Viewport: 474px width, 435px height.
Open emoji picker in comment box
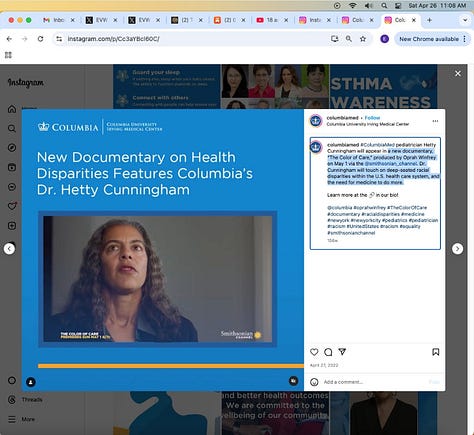pos(314,382)
